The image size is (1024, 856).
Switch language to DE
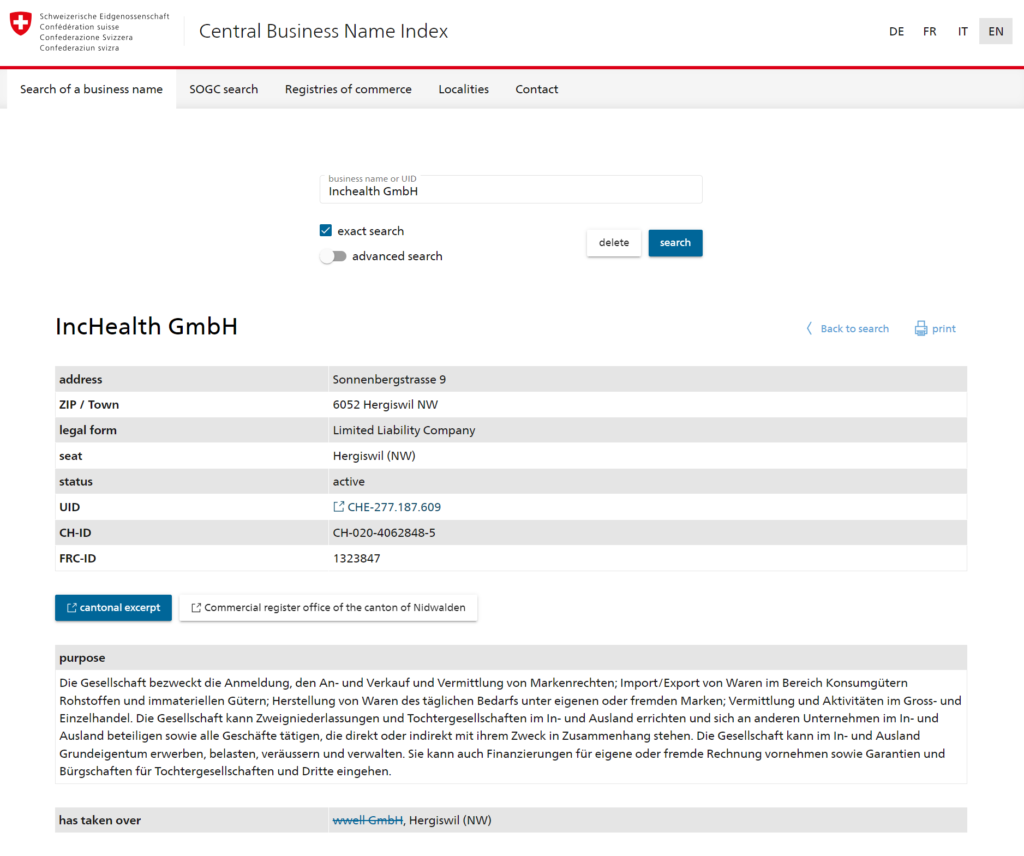click(896, 31)
